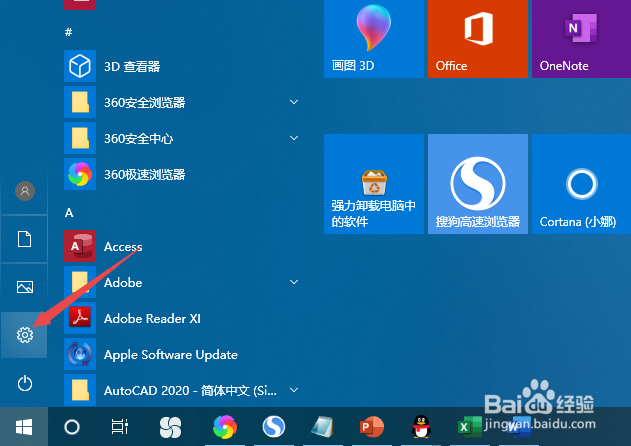Open the Office tile
This screenshot has height=446, width=631.
point(478,39)
